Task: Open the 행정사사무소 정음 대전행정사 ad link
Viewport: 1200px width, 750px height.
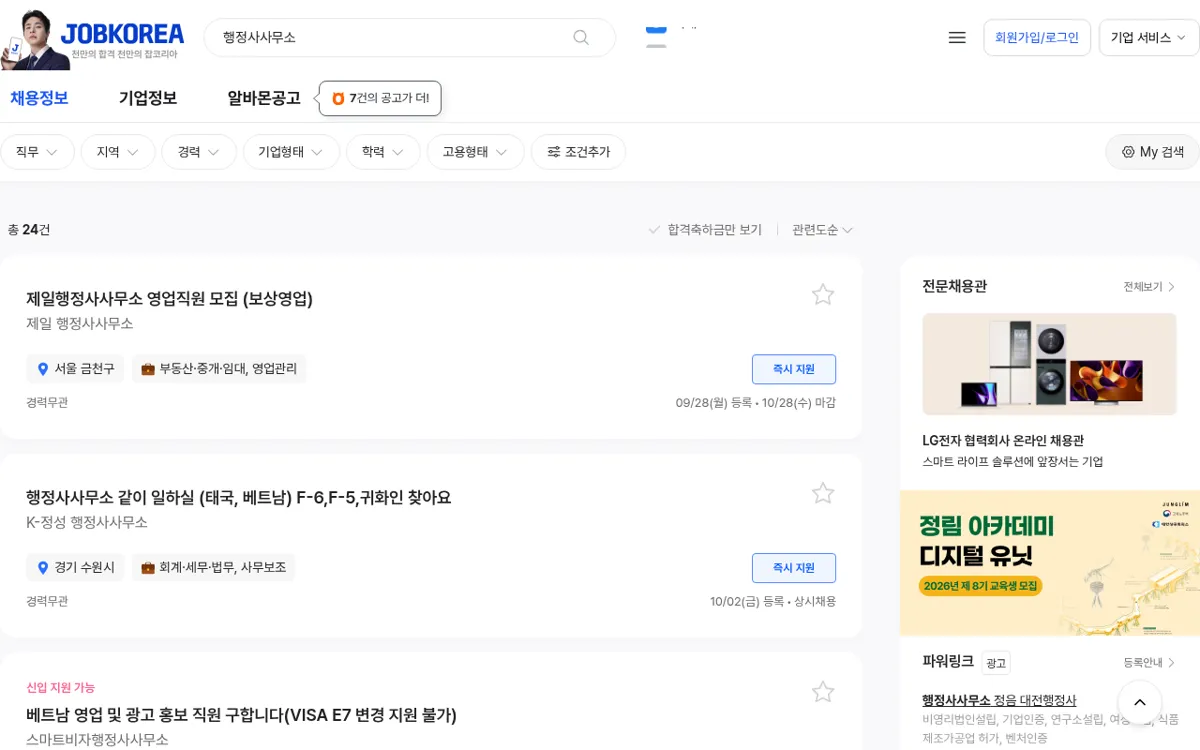Action: pyautogui.click(x=999, y=700)
